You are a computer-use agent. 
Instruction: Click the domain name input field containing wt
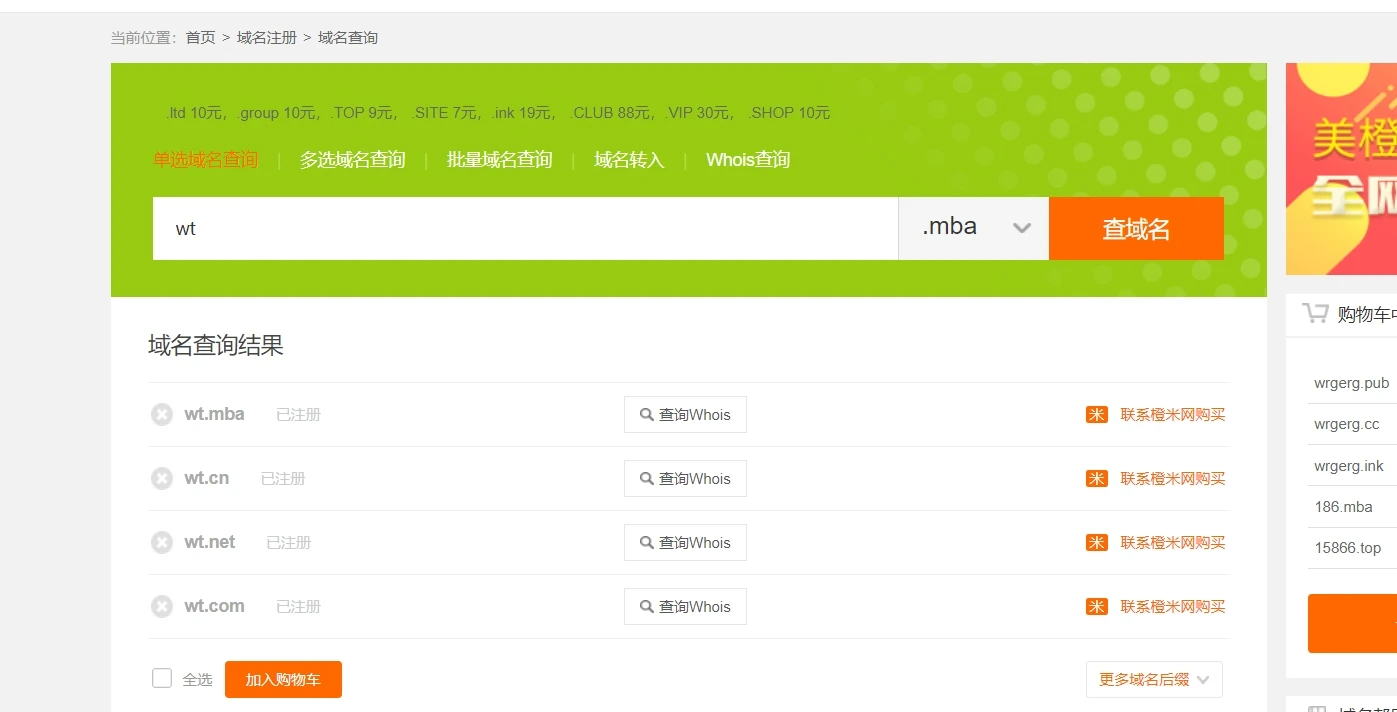(525, 228)
